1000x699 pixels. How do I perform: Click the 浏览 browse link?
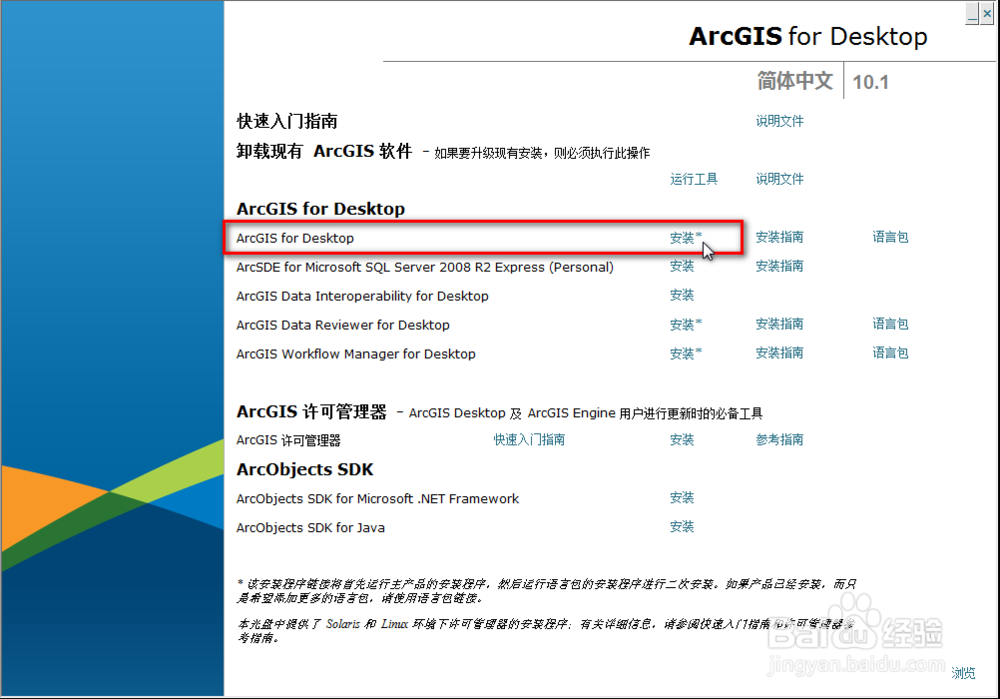(x=963, y=673)
